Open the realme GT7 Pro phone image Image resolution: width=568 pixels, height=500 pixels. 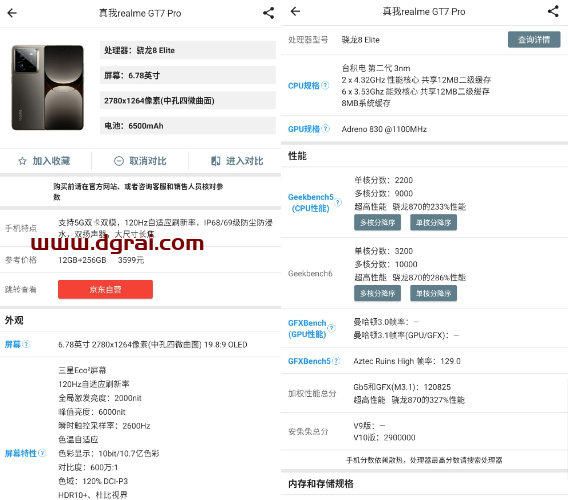coord(47,88)
